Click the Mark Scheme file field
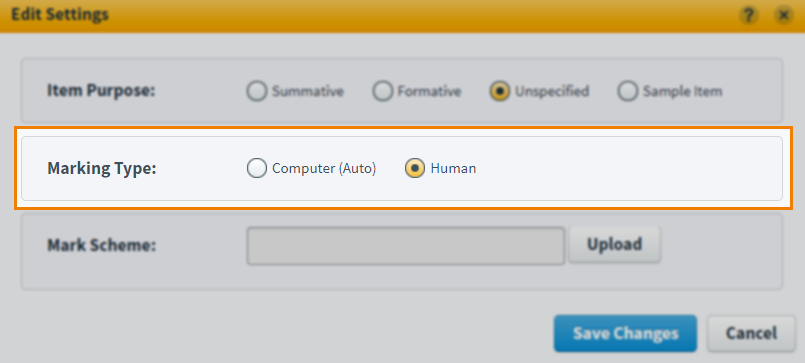Viewport: 805px width, 363px height. 406,246
